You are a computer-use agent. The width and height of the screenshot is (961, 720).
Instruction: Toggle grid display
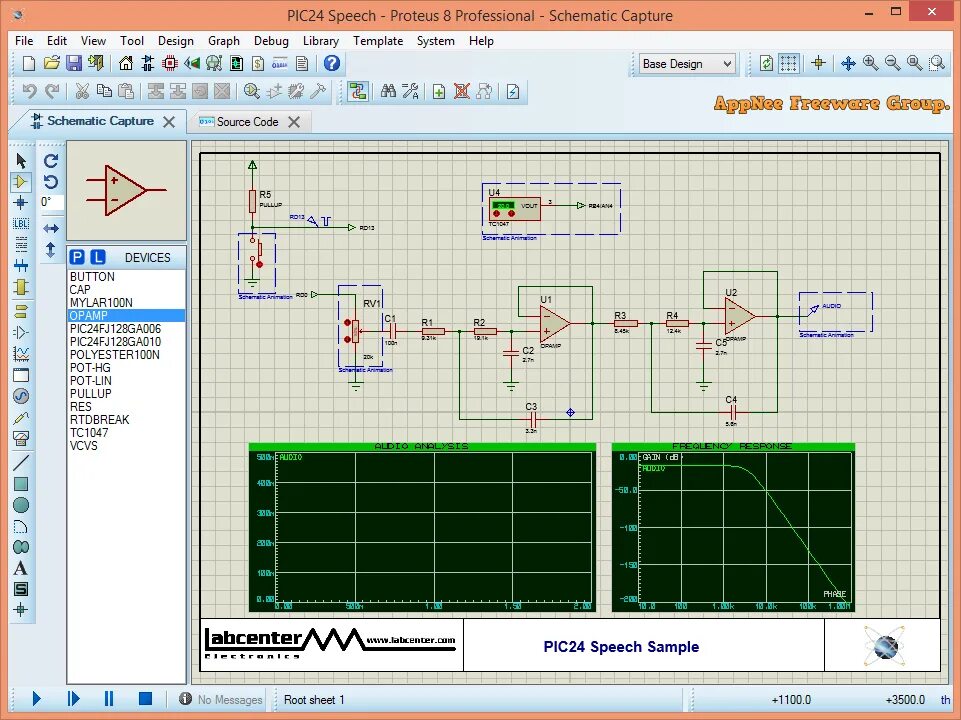[789, 63]
